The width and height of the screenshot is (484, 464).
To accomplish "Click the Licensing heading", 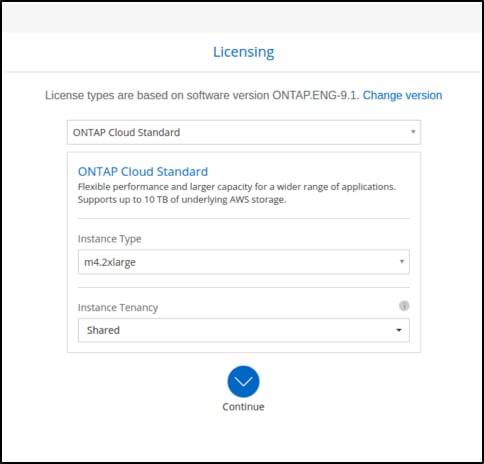I will [244, 52].
